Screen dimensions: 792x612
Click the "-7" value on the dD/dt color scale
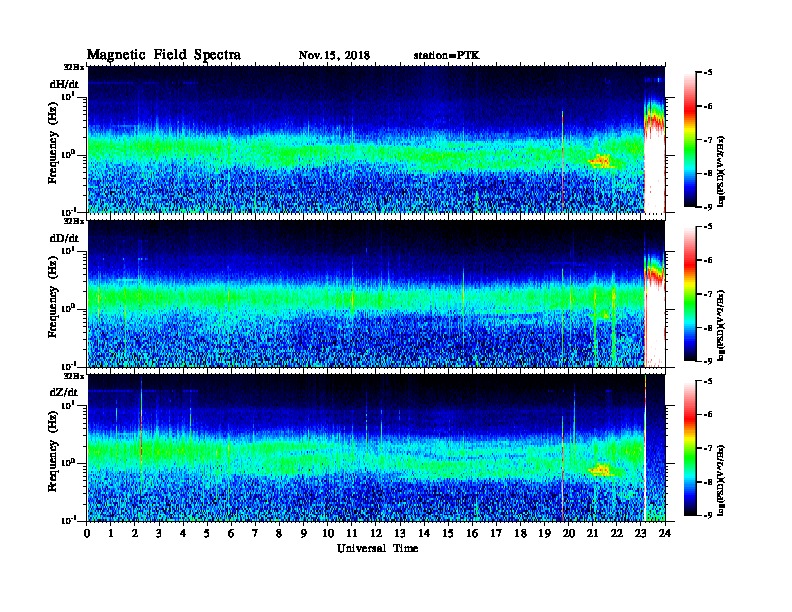point(708,294)
